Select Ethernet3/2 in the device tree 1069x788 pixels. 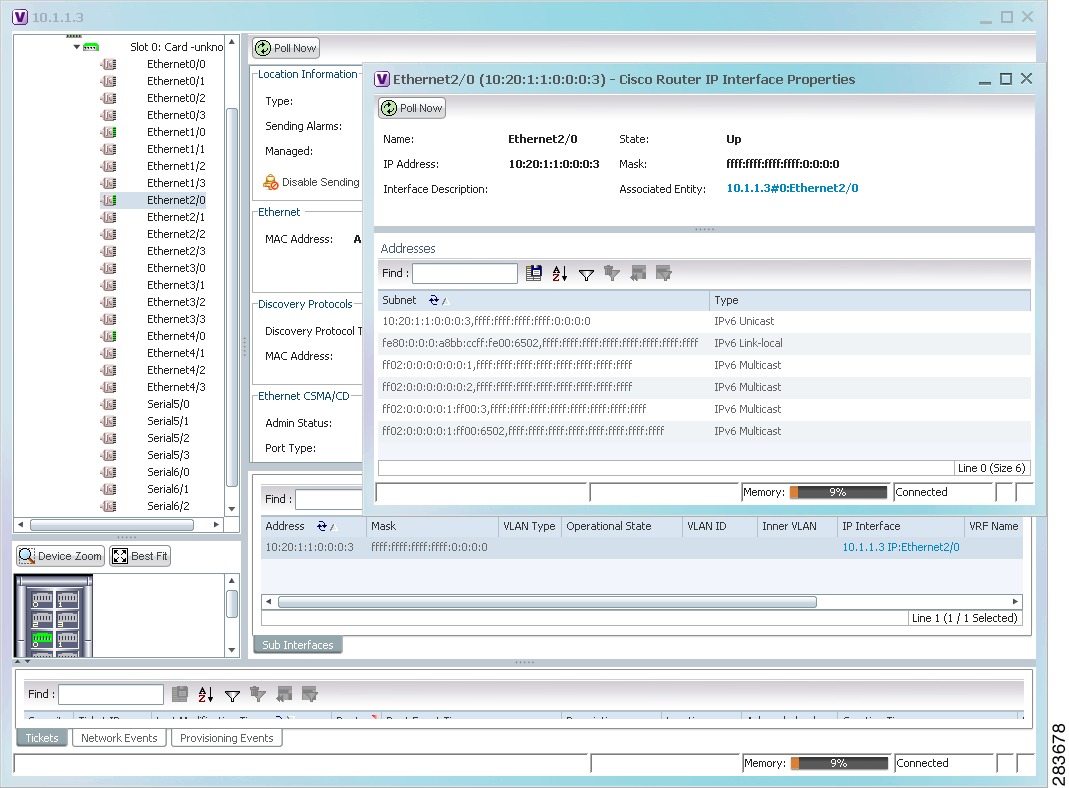[x=176, y=302]
